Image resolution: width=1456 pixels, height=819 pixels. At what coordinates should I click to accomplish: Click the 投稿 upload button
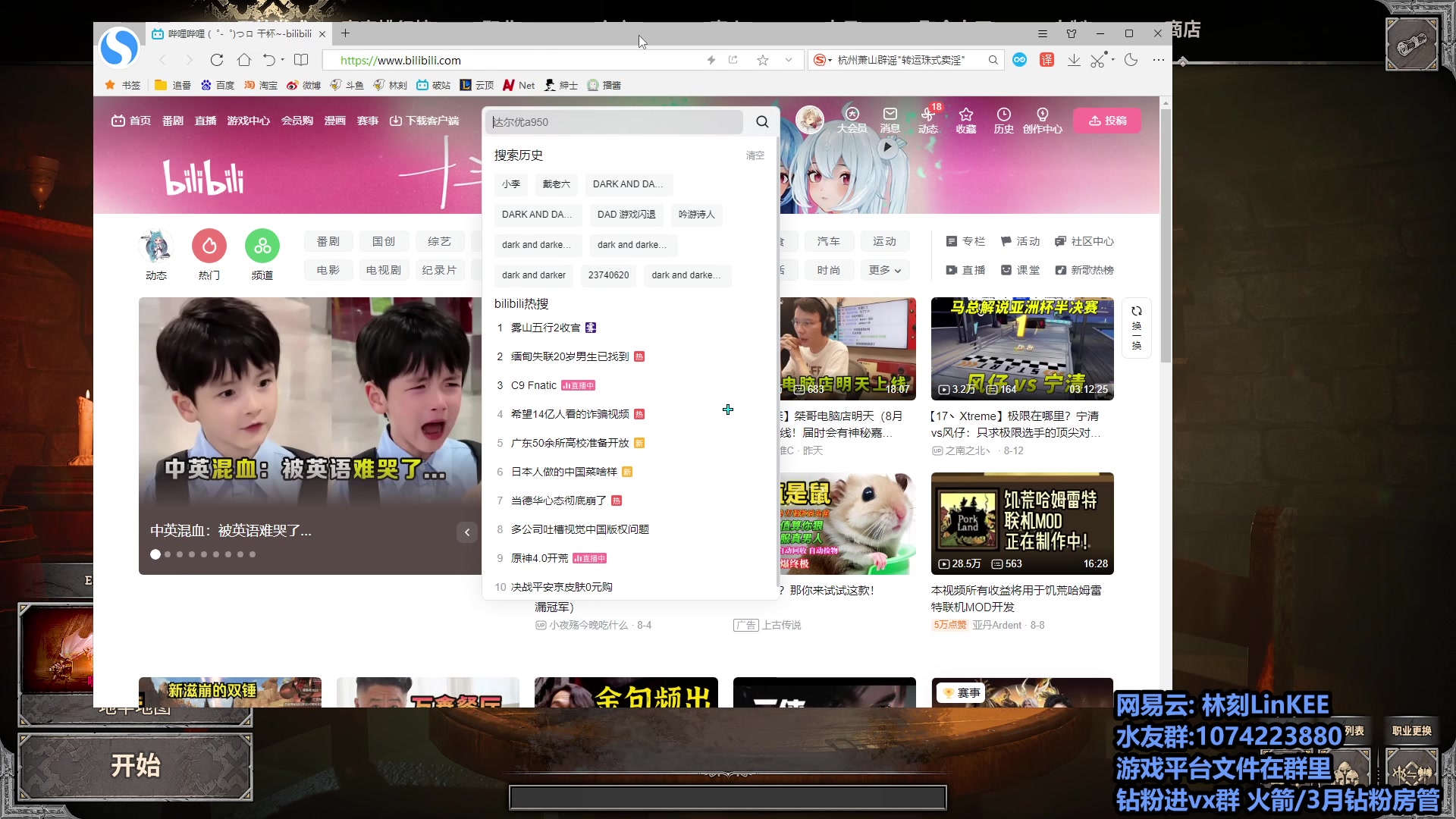tap(1107, 121)
